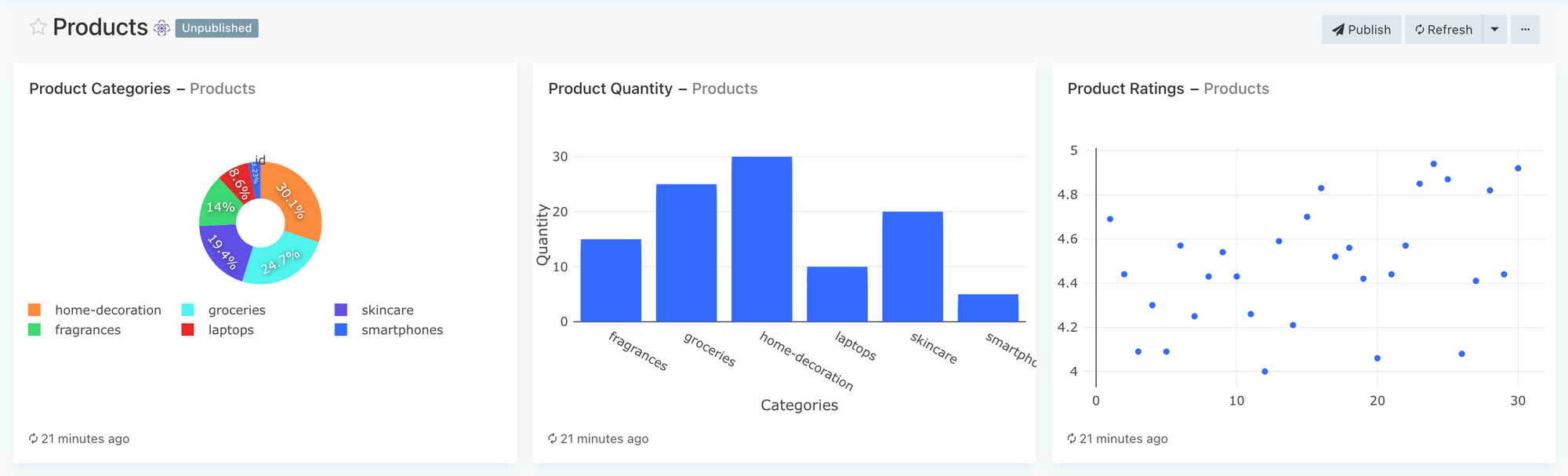Click the Unpublished status badge

tap(216, 27)
